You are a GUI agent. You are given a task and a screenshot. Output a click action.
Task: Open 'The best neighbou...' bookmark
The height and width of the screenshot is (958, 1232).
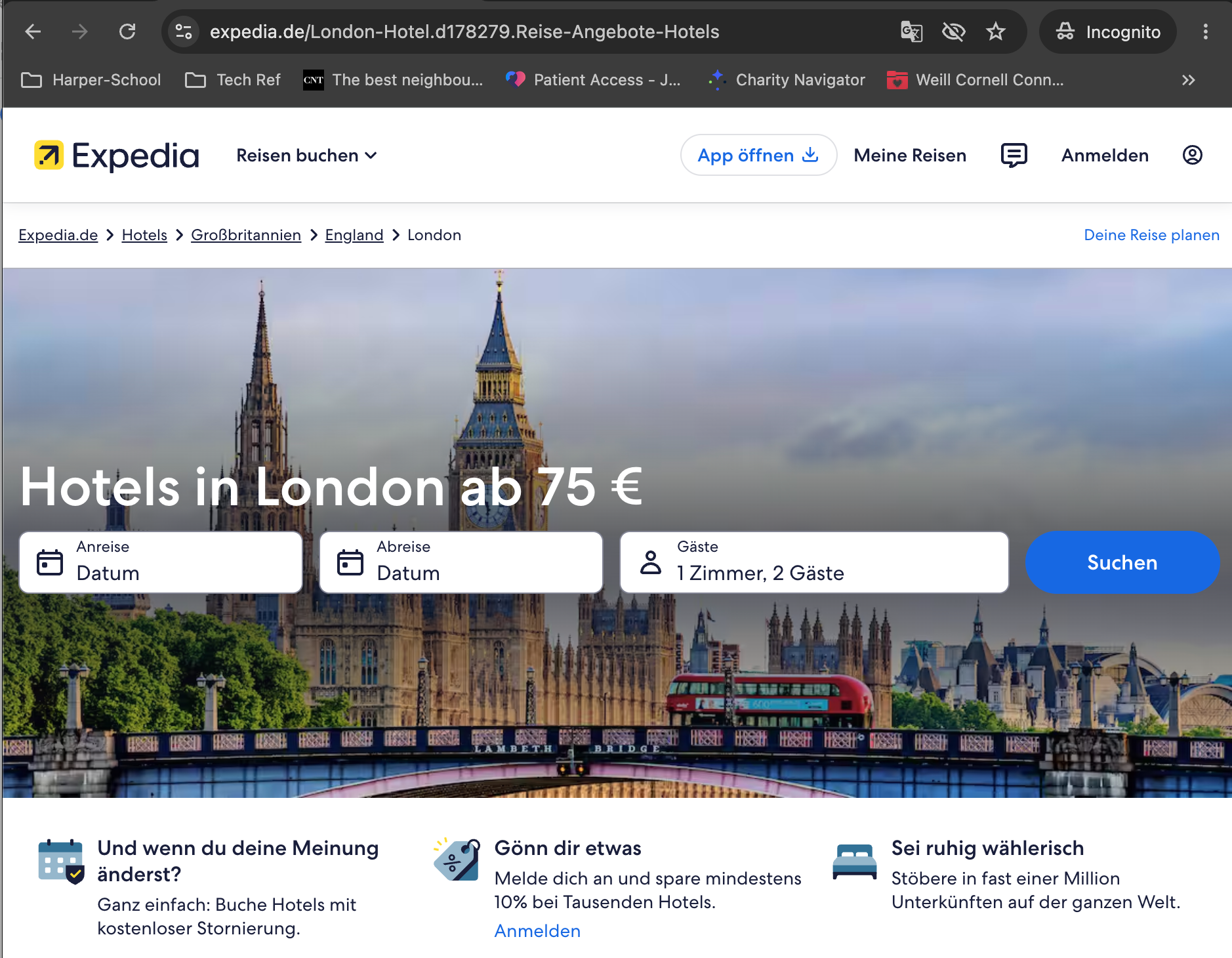coord(393,80)
